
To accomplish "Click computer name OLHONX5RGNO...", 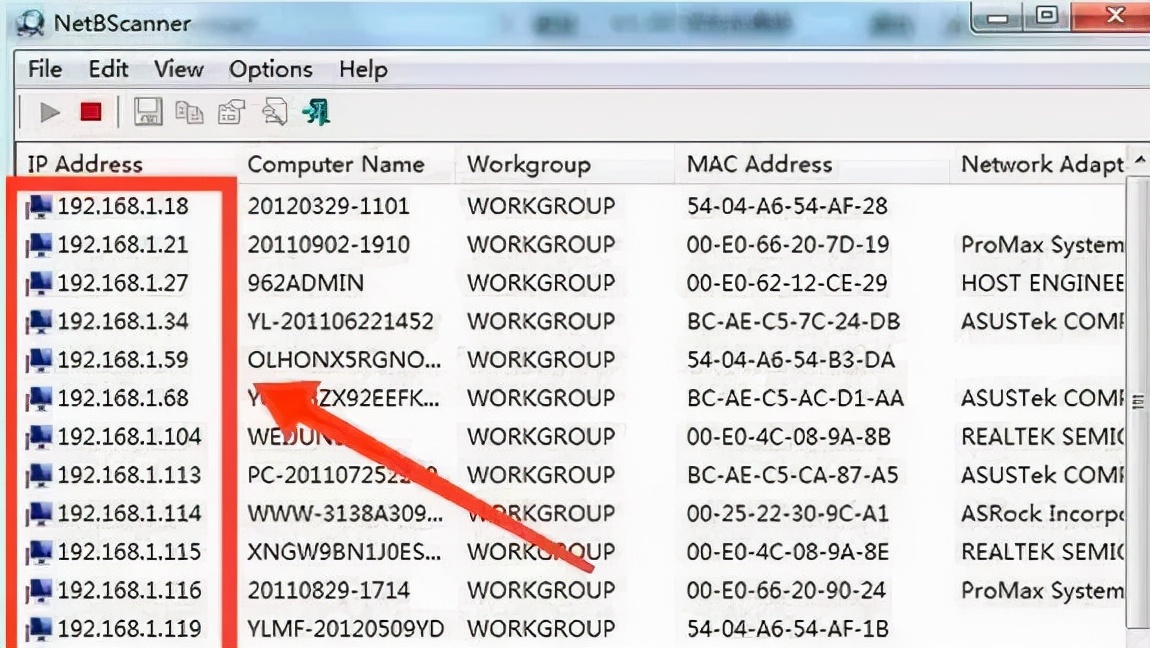I will click(x=344, y=360).
